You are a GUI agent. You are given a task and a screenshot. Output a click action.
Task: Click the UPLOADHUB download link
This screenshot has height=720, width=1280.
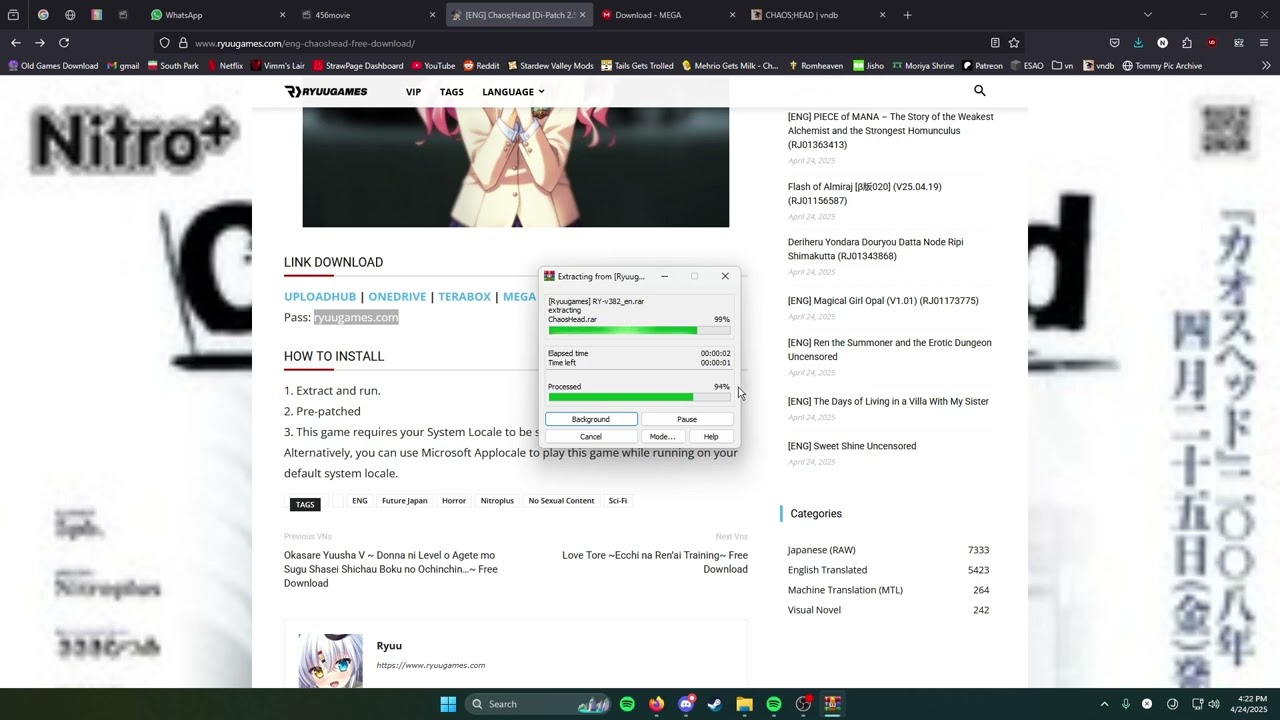point(320,297)
